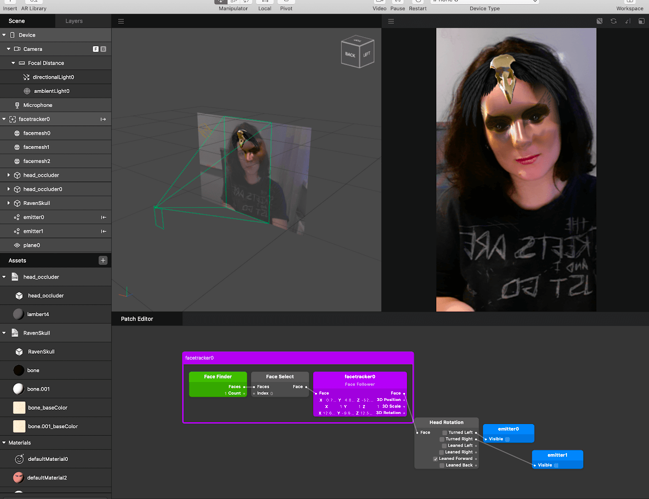Select the Scene tab
Image resolution: width=649 pixels, height=499 pixels.
click(17, 21)
